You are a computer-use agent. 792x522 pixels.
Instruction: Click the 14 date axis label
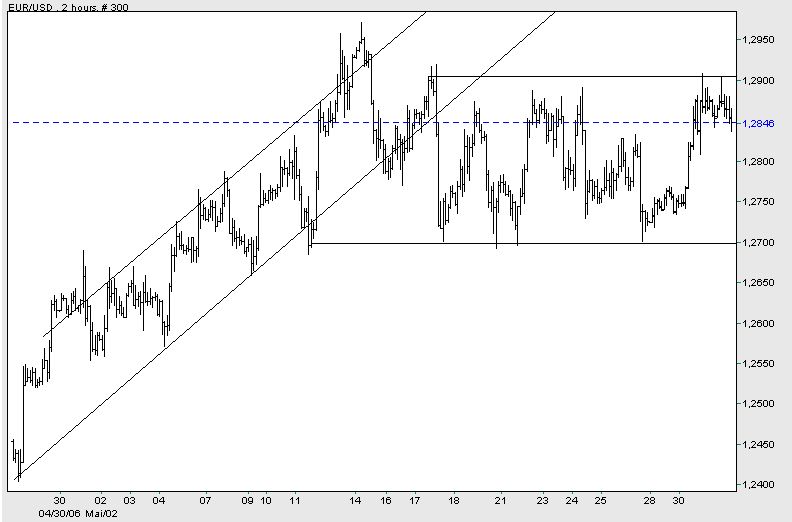(x=356, y=501)
